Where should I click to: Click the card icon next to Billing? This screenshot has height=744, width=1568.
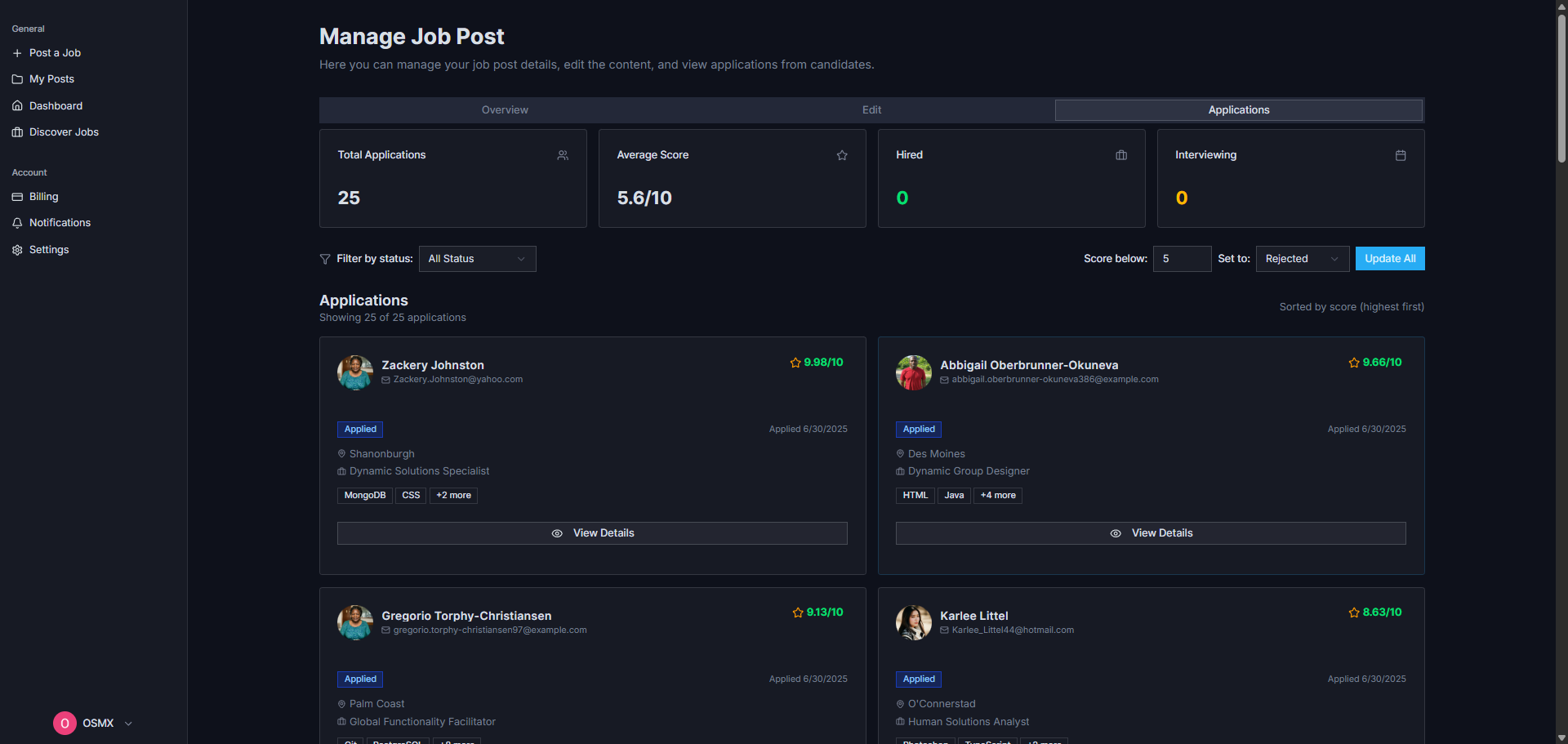pyautogui.click(x=17, y=197)
